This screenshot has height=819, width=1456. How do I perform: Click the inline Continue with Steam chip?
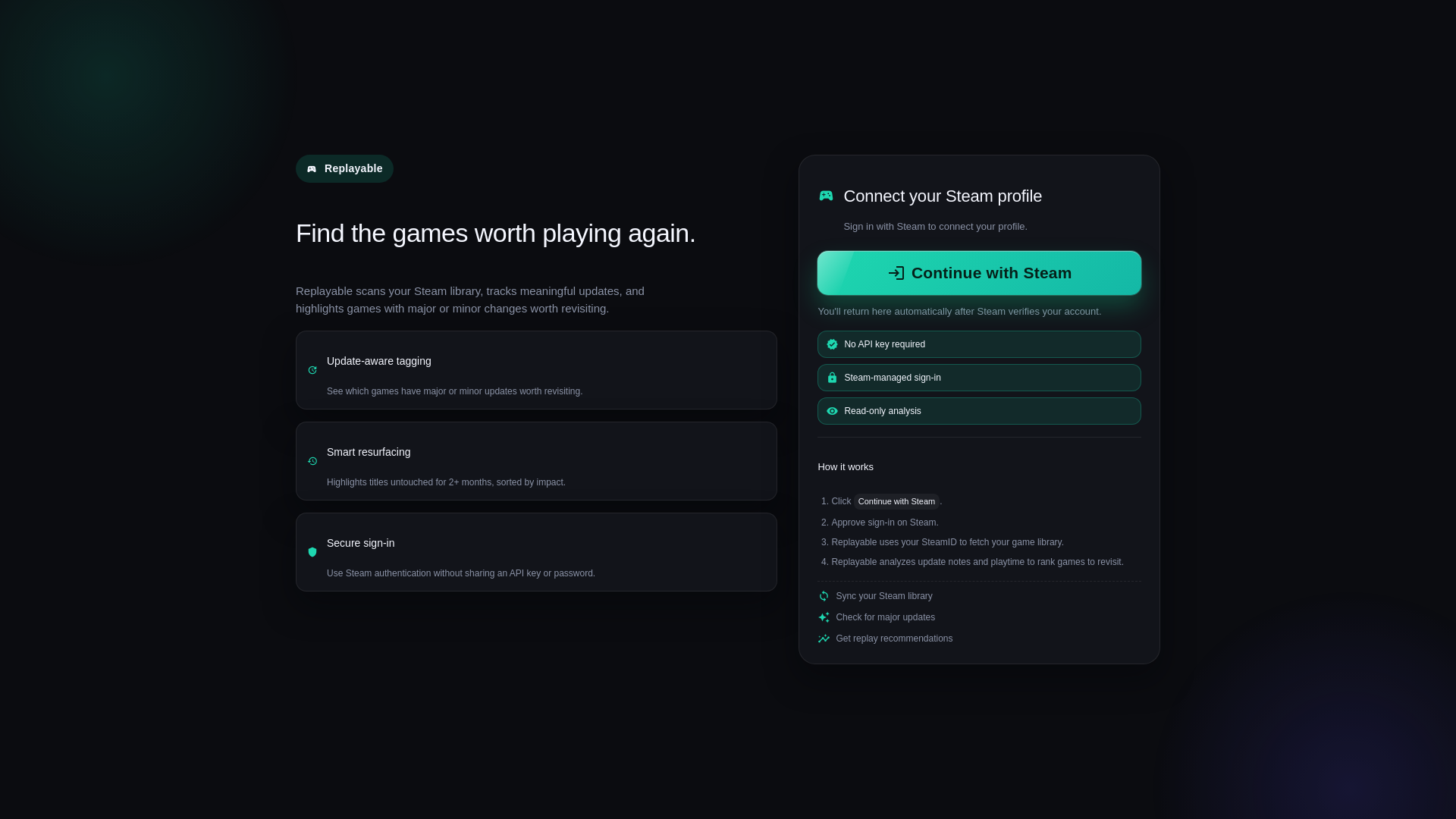tap(896, 501)
